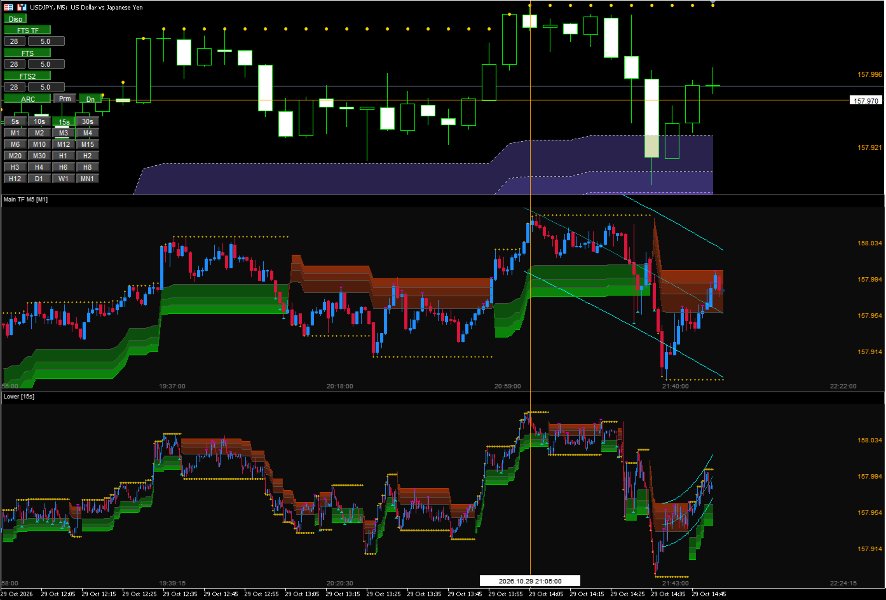Image resolution: width=886 pixels, height=600 pixels.
Task: Click the 5.0 value field under FTS2
Action: click(x=46, y=87)
